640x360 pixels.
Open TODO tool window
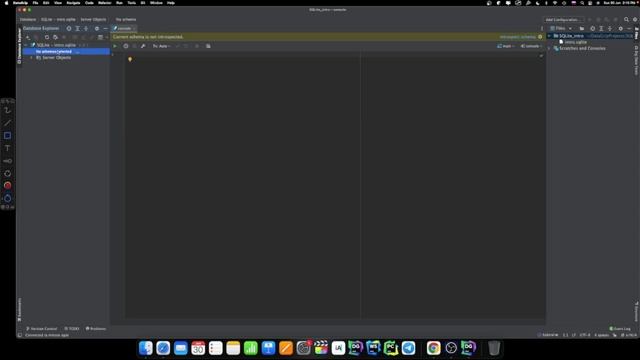click(x=72, y=329)
